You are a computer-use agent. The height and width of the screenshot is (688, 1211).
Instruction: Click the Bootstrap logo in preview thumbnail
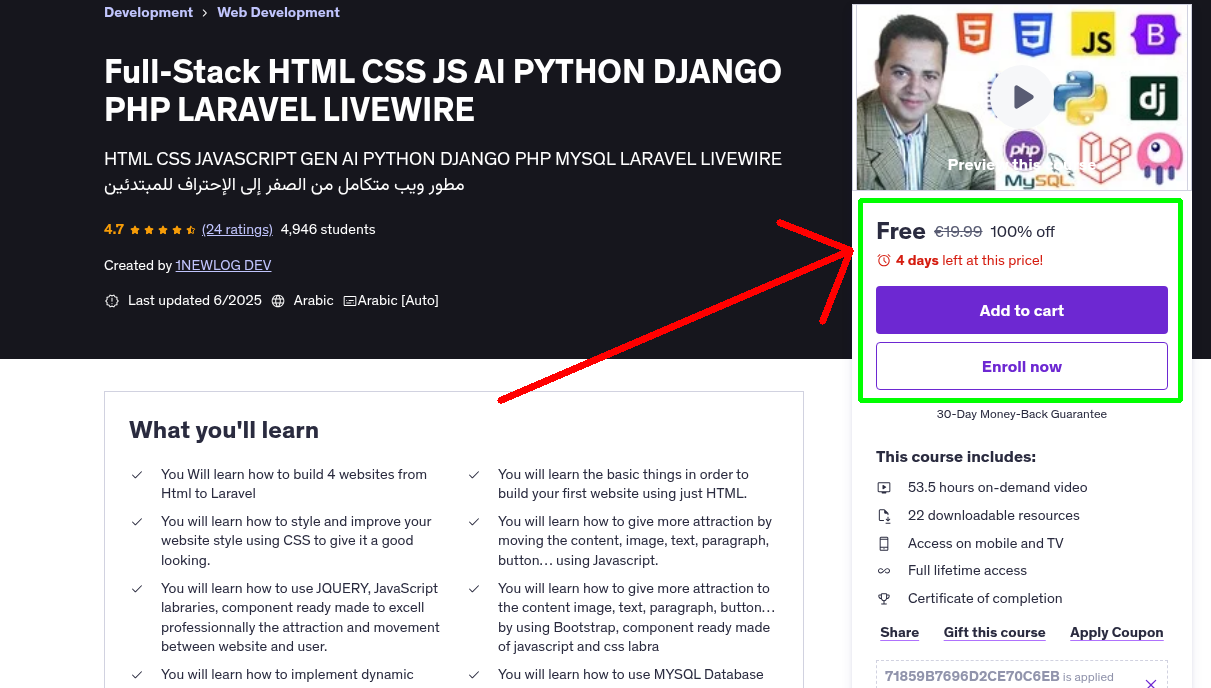pyautogui.click(x=1154, y=35)
